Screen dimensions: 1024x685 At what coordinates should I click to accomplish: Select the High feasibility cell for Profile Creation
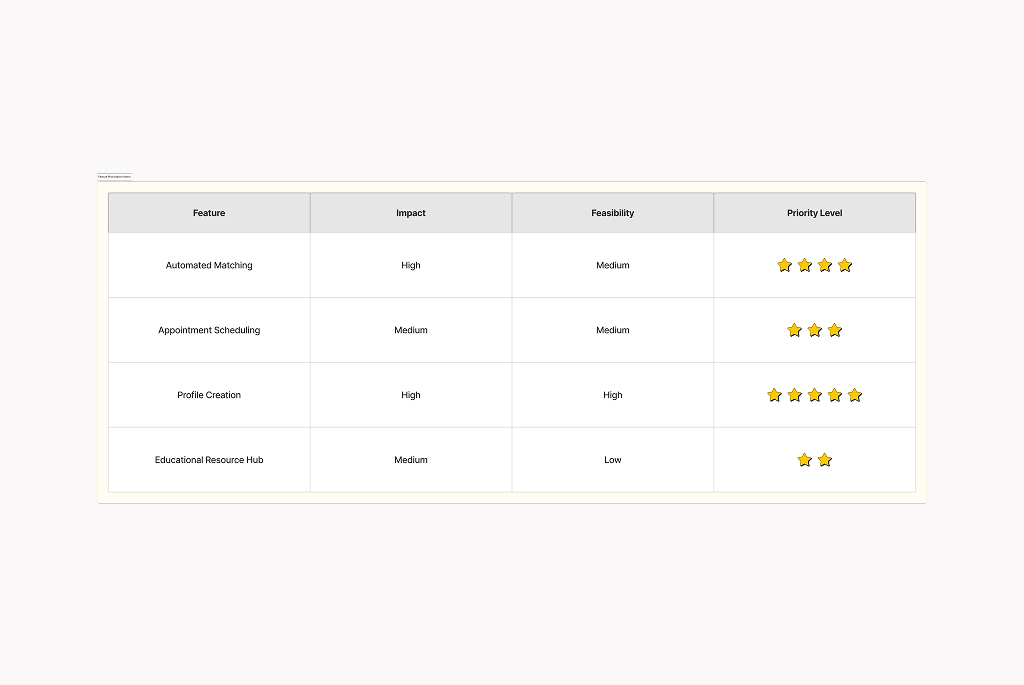pos(613,395)
